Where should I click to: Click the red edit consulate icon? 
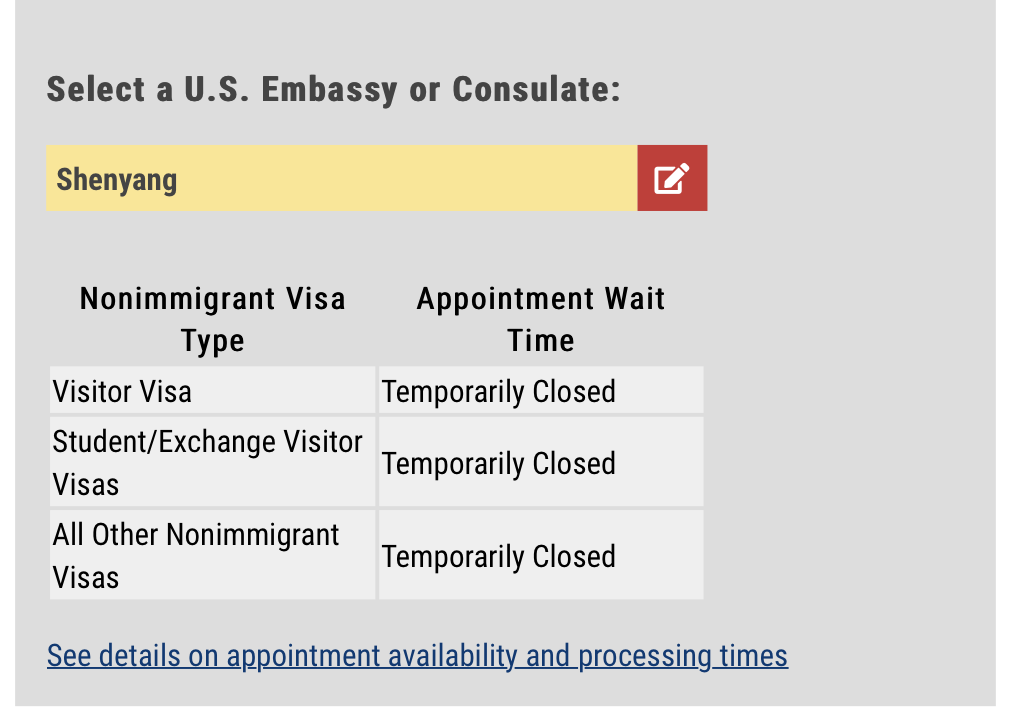(x=672, y=179)
